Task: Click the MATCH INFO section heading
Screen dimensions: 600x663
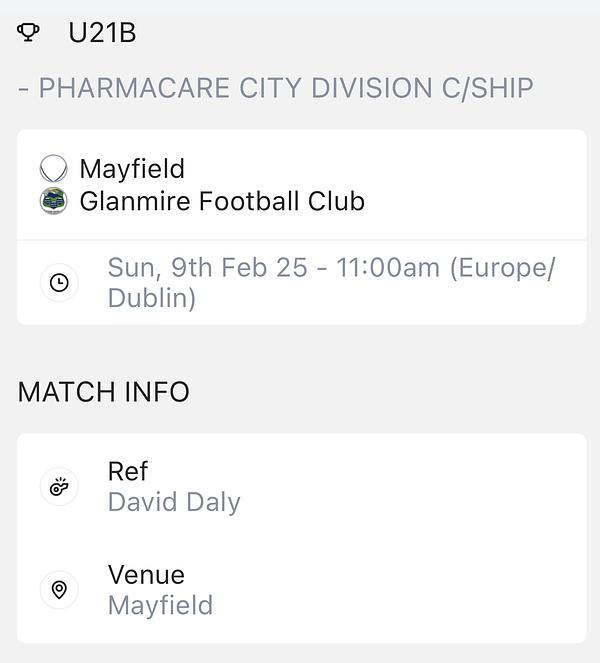Action: 104,392
